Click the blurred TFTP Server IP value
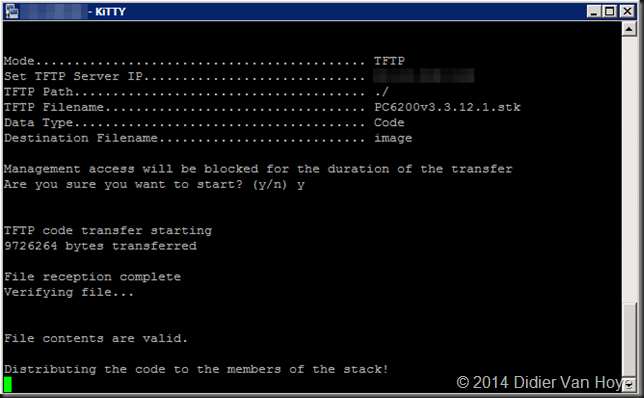Screen dimensions: 644x398 424,76
